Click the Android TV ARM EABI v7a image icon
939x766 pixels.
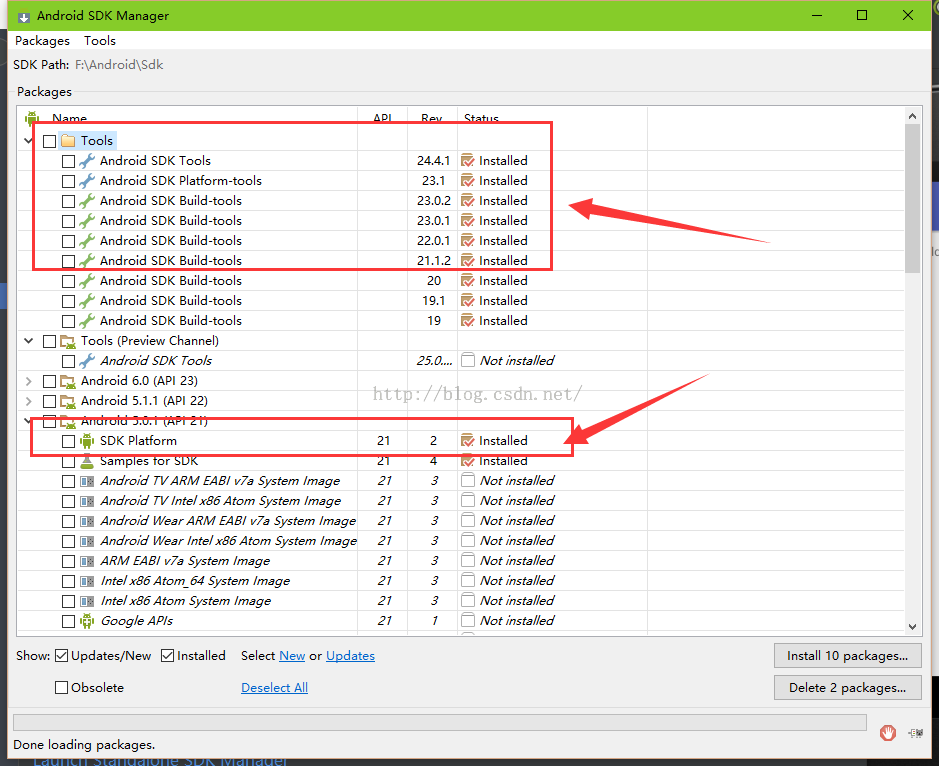tap(87, 482)
